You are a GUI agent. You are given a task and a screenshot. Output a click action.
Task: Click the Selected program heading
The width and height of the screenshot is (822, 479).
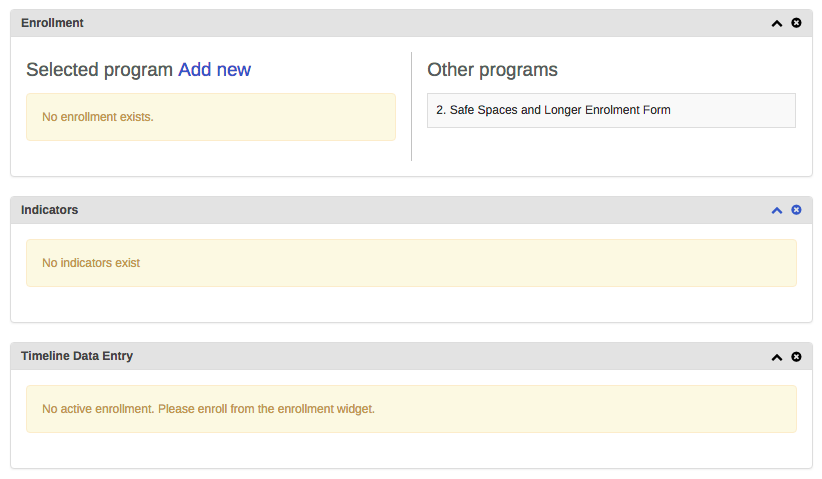(x=99, y=70)
